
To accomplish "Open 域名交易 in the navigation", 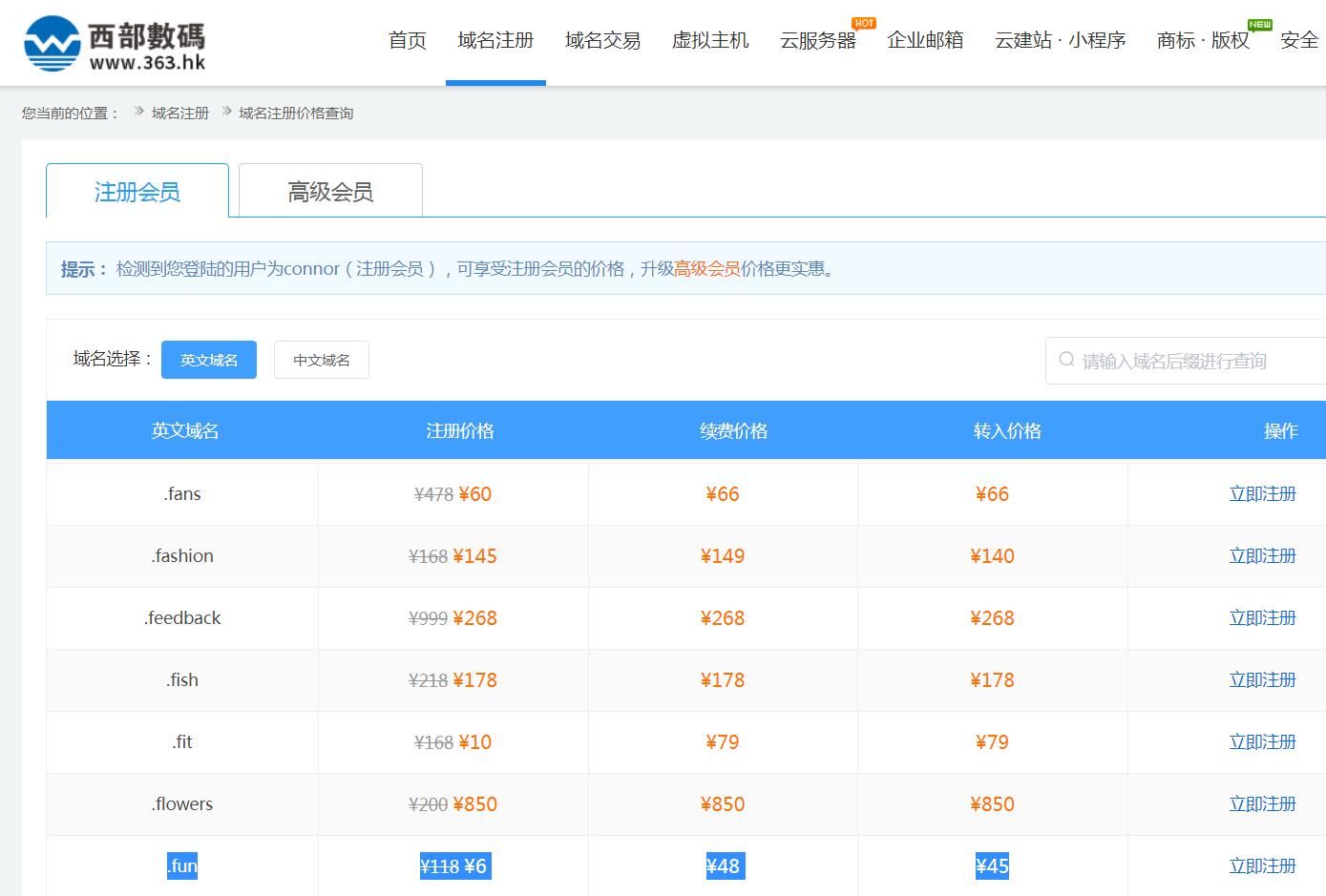I will (603, 40).
